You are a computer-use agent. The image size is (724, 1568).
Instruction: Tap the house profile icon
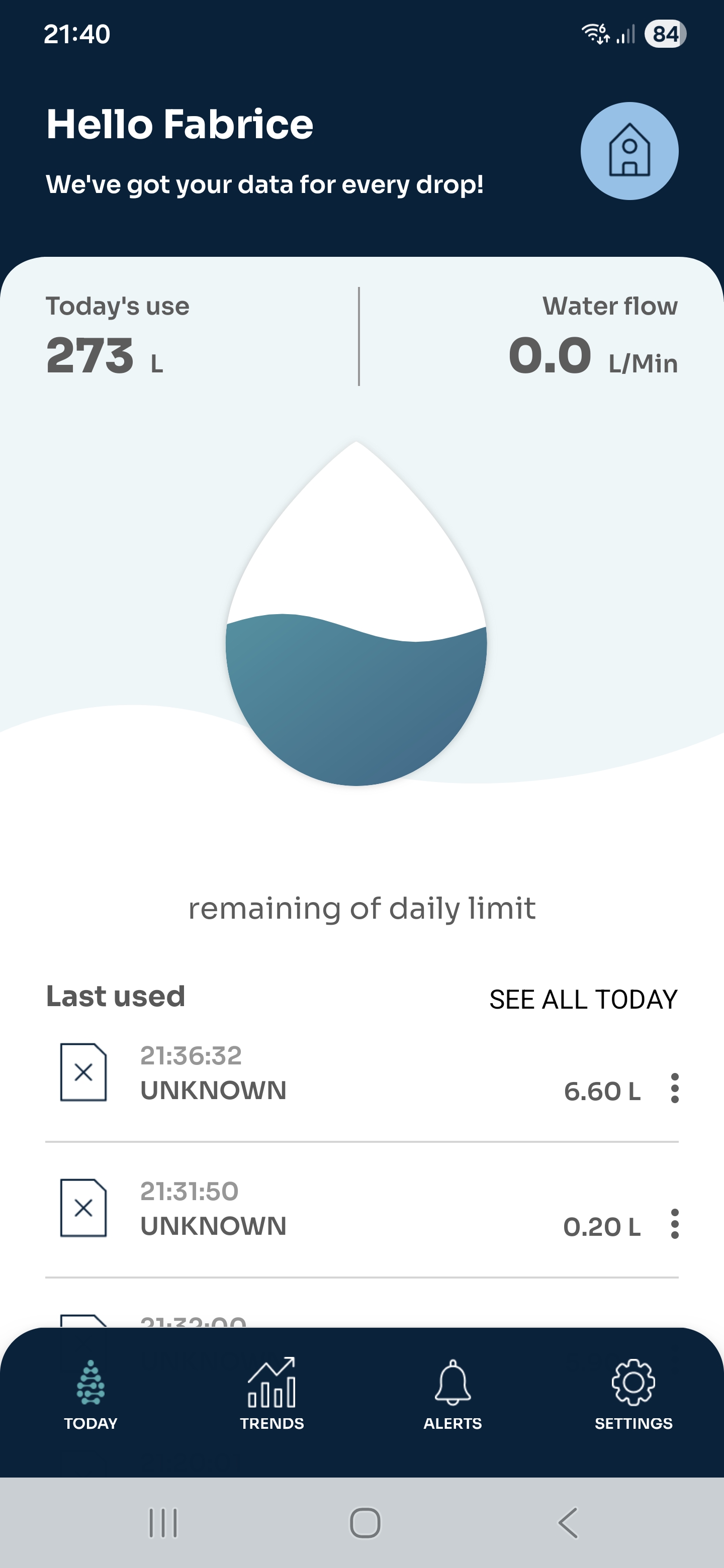pyautogui.click(x=629, y=151)
